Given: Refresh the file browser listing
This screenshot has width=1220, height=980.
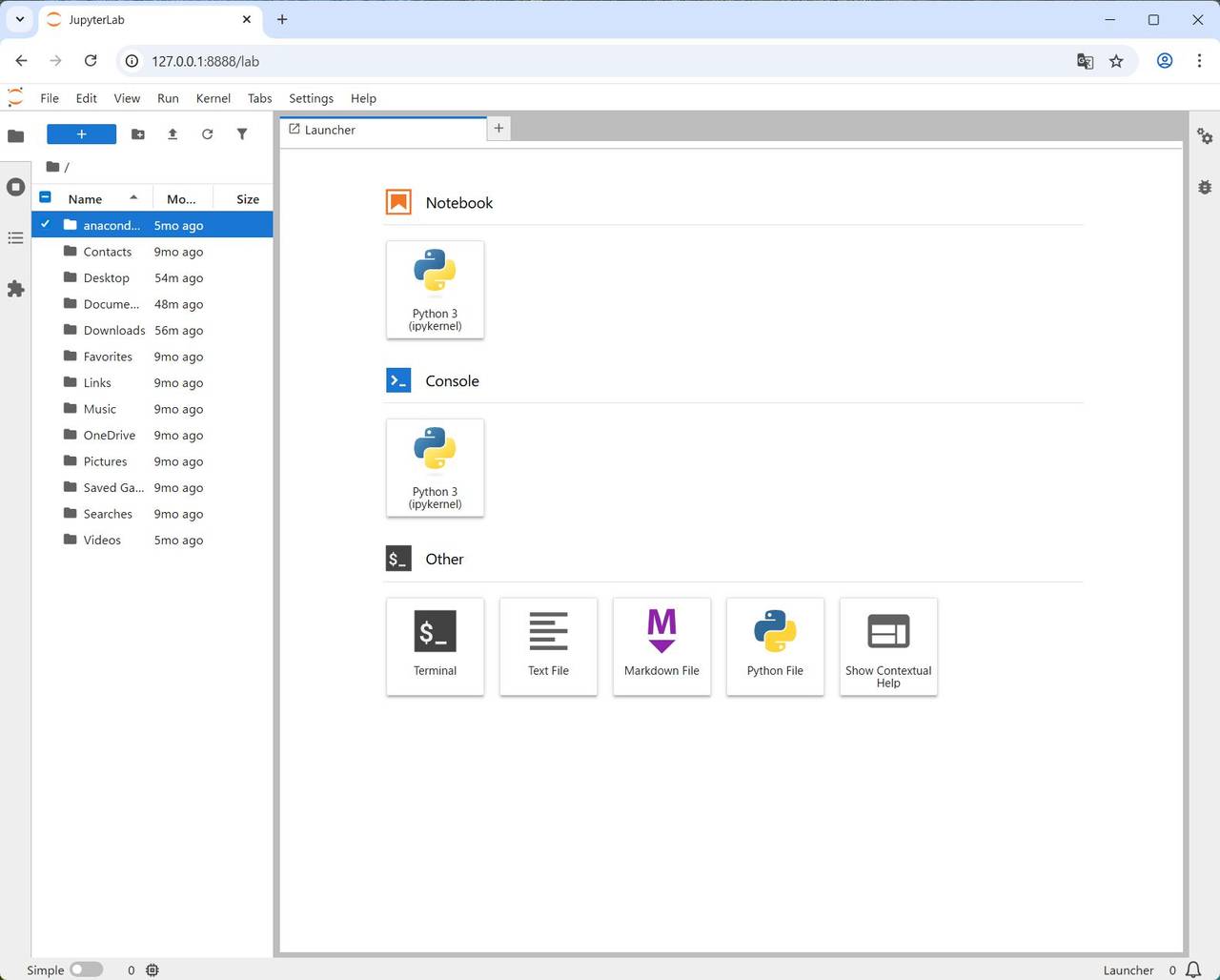Looking at the screenshot, I should 207,134.
